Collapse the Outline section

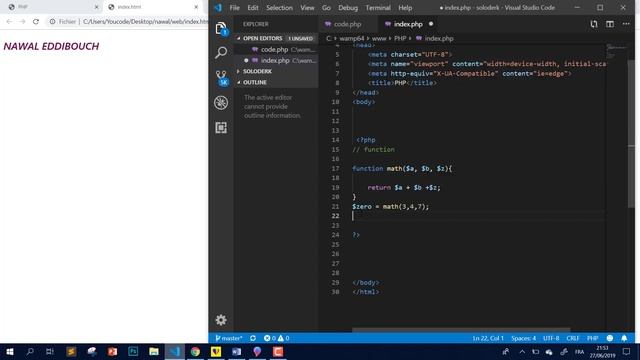[276, 82]
